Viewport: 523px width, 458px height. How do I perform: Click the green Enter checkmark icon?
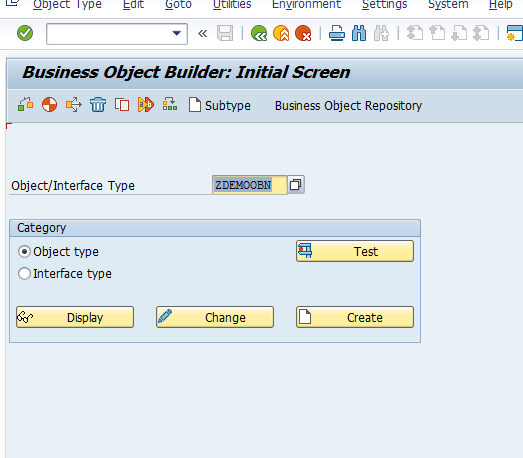(x=25, y=33)
